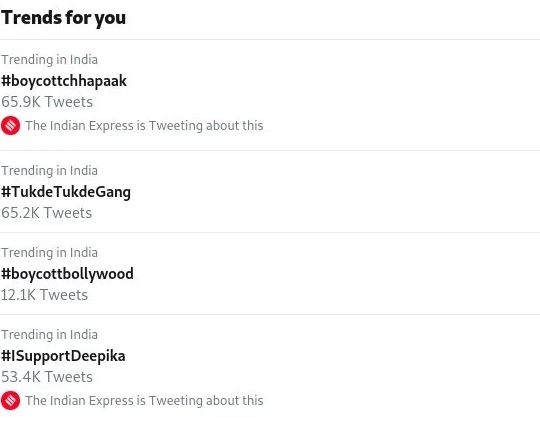Viewport: 540px width, 430px height.
Task: Click the 65.2K Tweets count
Action: coord(46,213)
